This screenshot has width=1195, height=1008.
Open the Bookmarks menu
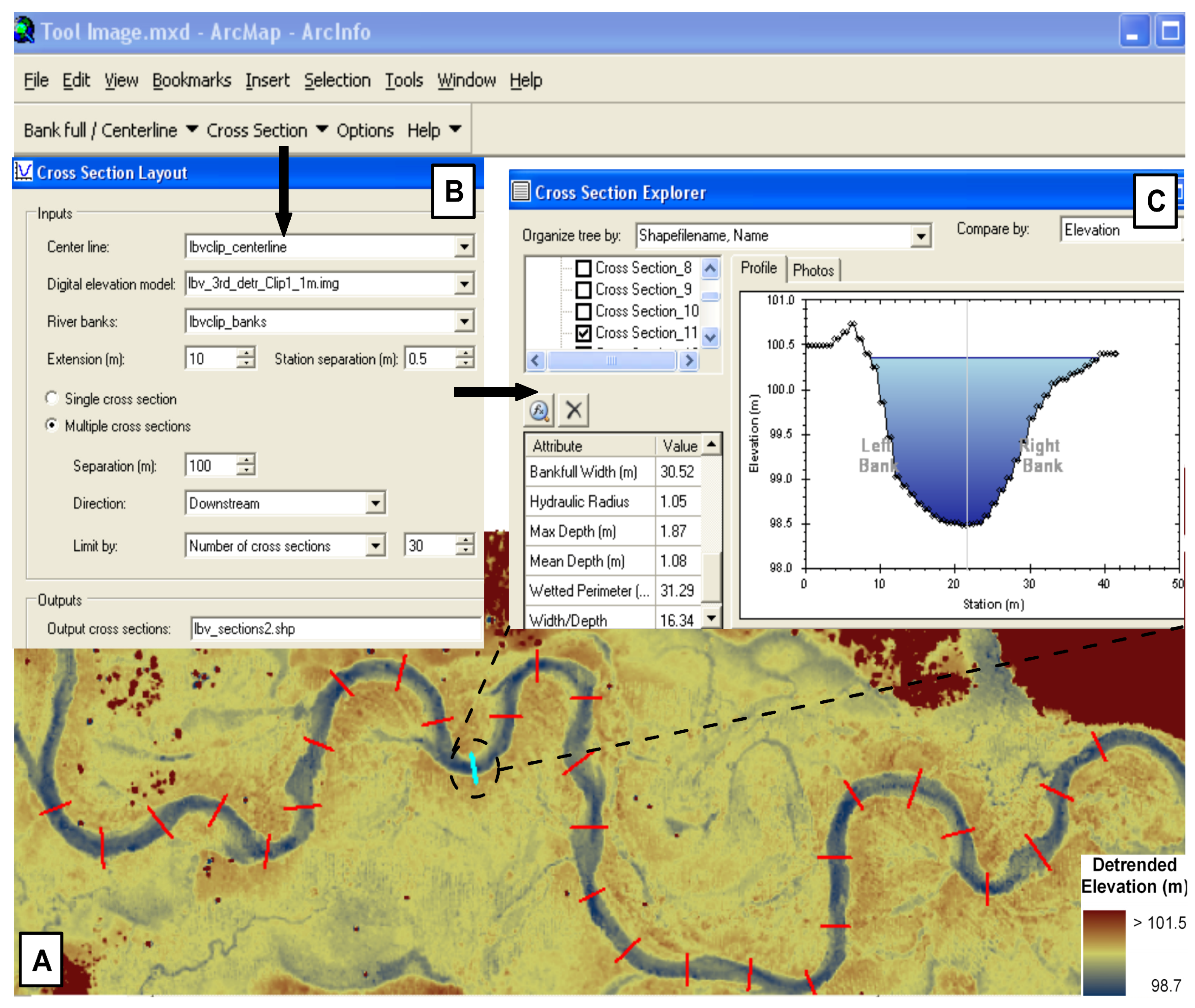[192, 80]
